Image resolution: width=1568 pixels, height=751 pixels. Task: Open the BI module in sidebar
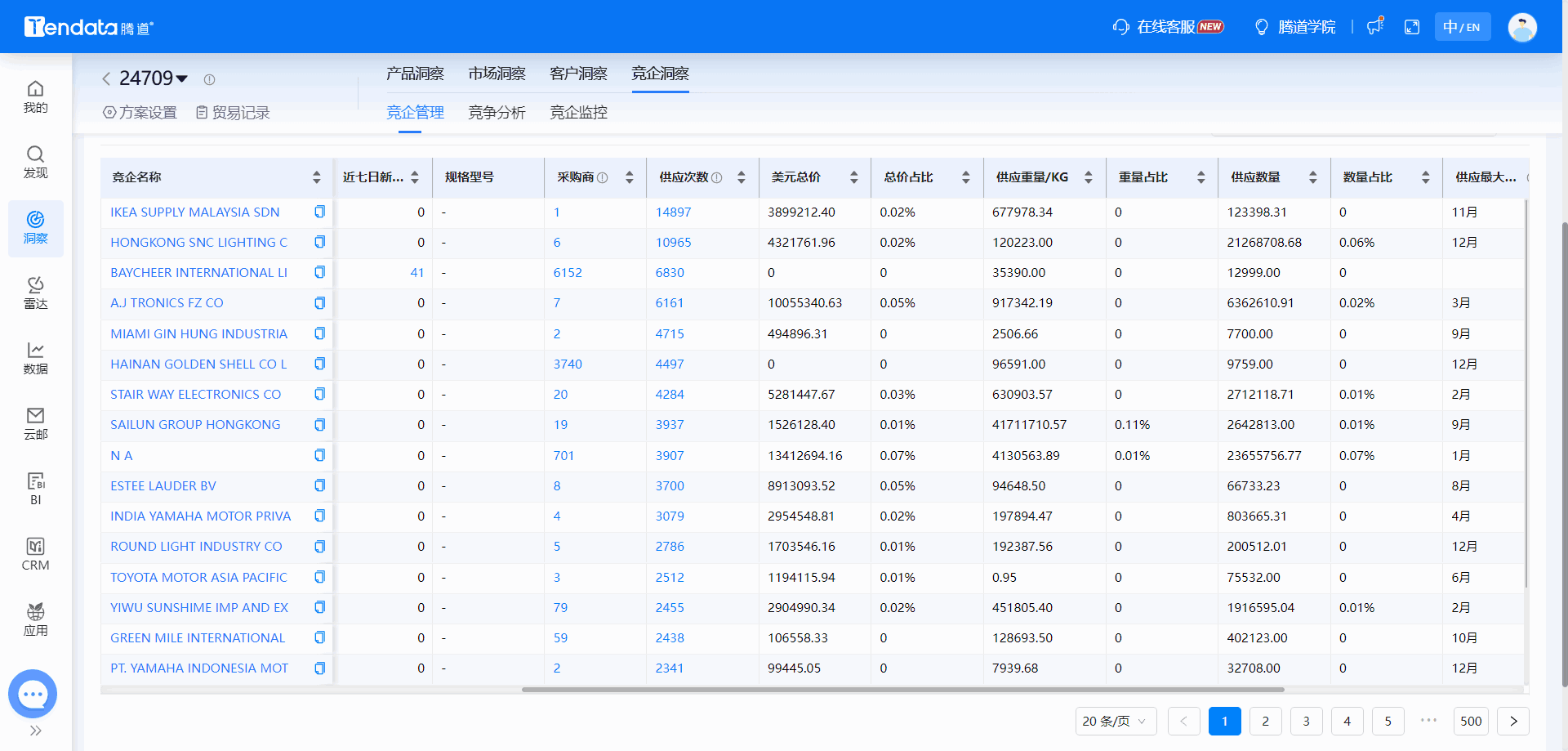point(35,489)
